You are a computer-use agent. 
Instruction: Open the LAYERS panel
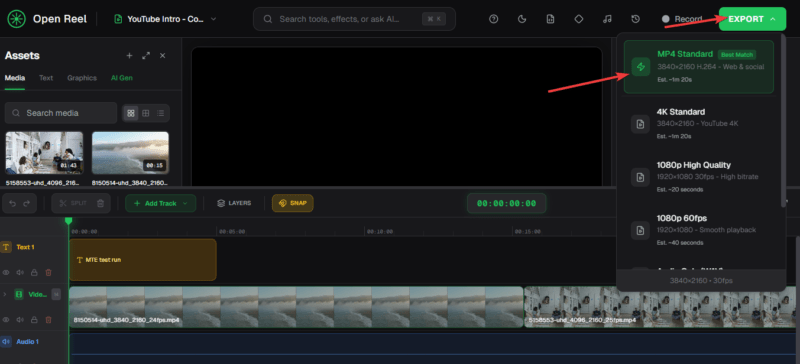234,203
